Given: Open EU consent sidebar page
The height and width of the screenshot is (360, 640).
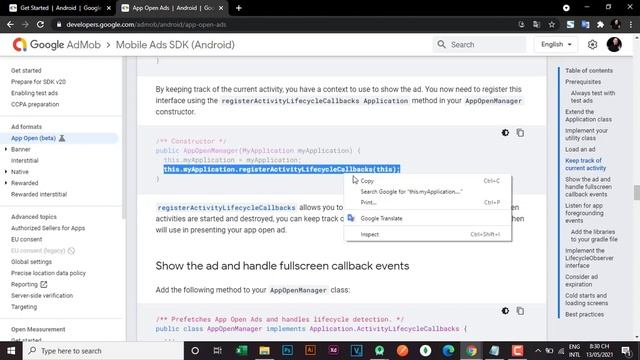Looking at the screenshot, I should 27,239.
